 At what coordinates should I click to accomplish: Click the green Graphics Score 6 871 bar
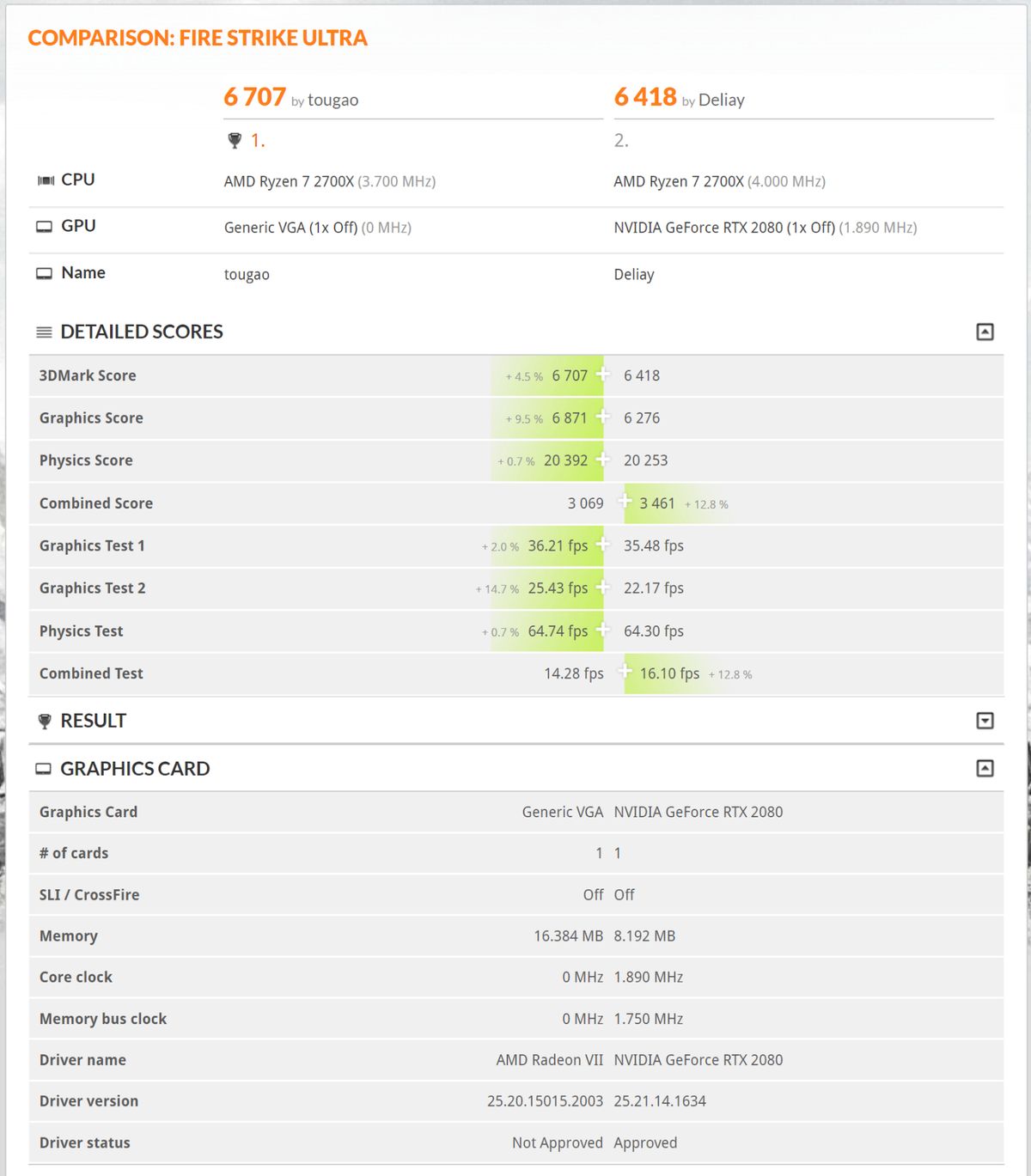pyautogui.click(x=547, y=418)
